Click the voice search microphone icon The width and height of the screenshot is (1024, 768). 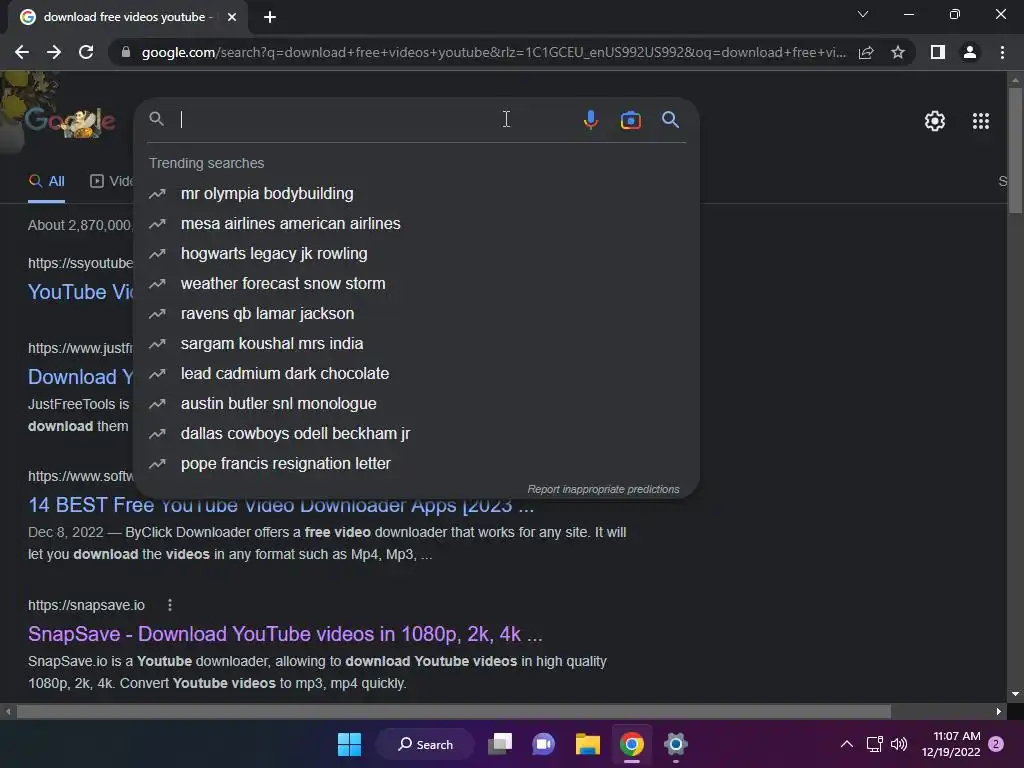[590, 120]
